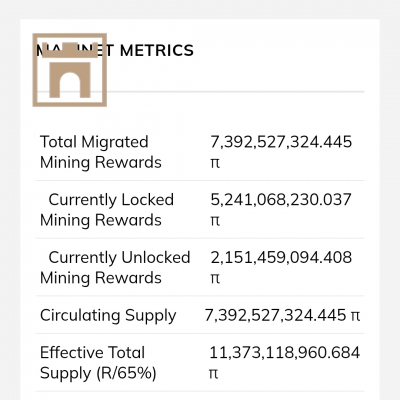Click the 7,392,527,324.445 migrated rewards value
Viewport: 400px width, 400px height.
tap(281, 142)
